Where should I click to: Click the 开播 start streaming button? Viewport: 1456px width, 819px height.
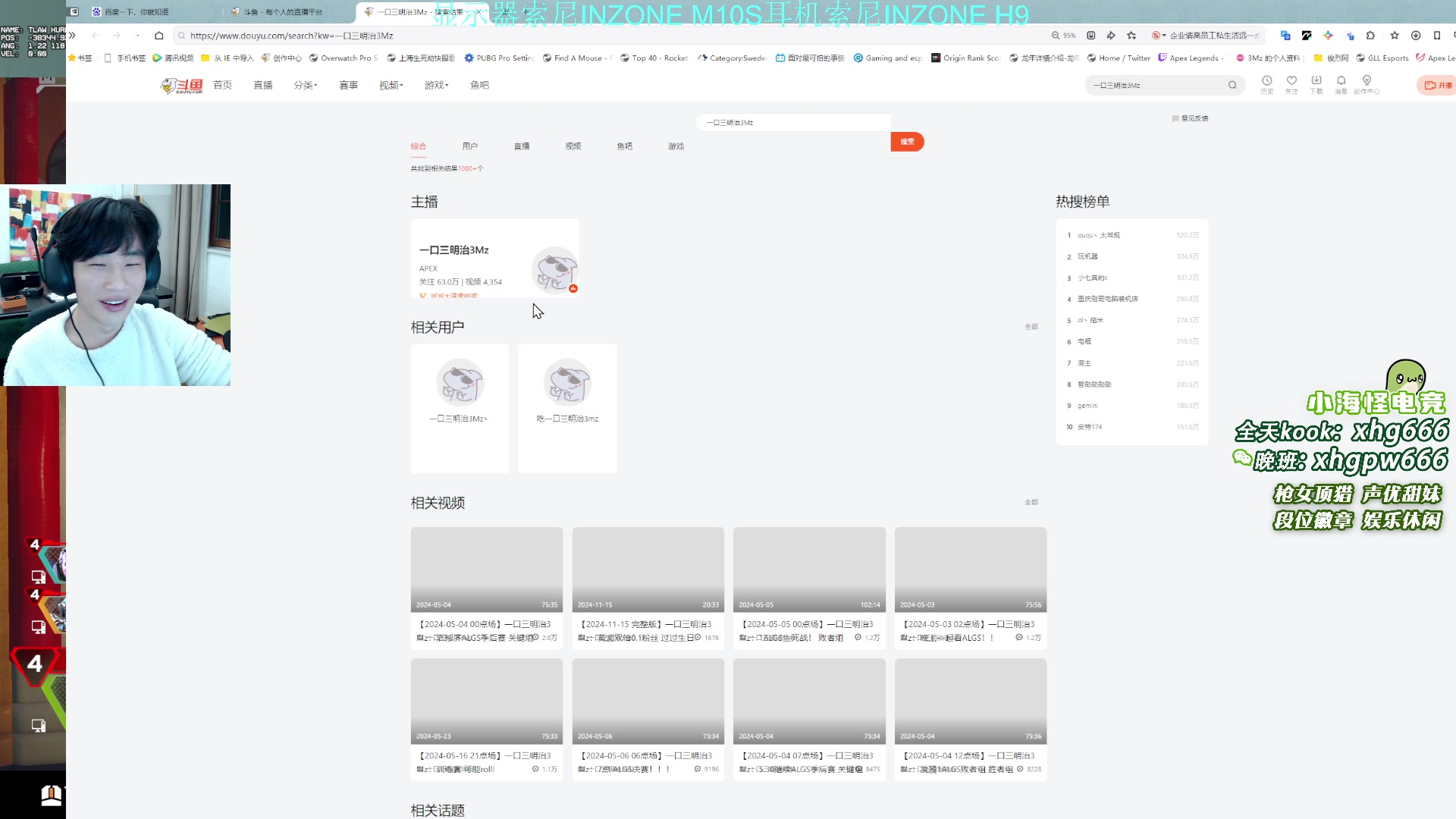click(x=1438, y=86)
